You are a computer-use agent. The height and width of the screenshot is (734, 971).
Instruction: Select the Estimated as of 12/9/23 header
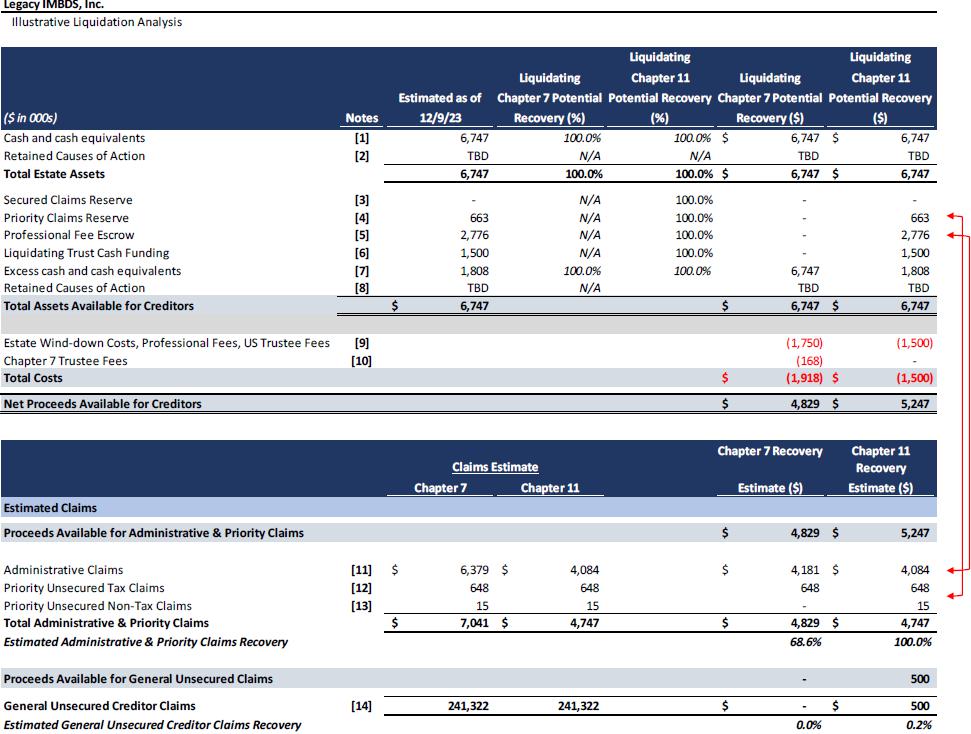tap(440, 107)
